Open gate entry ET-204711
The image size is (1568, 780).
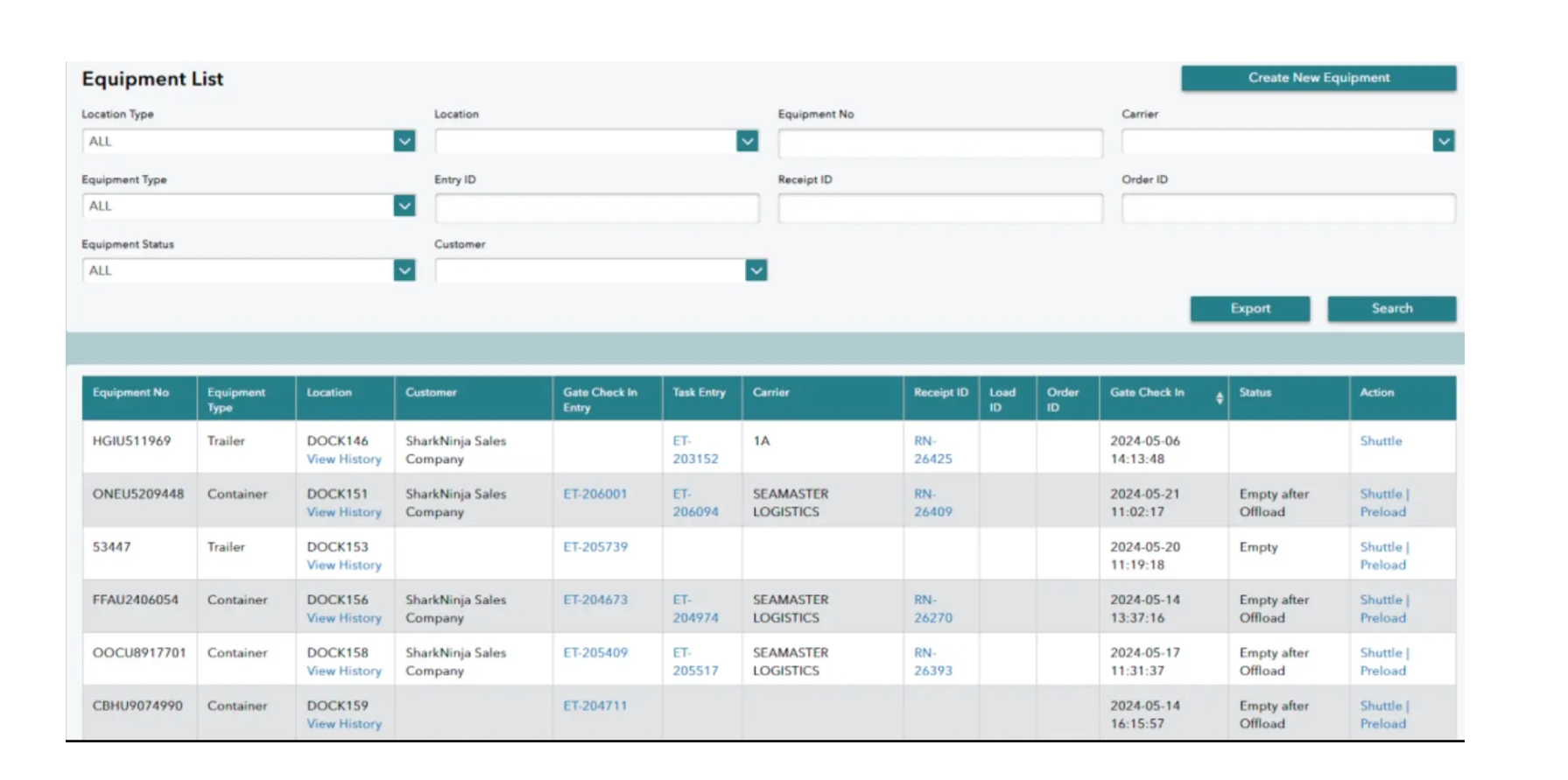(x=595, y=706)
